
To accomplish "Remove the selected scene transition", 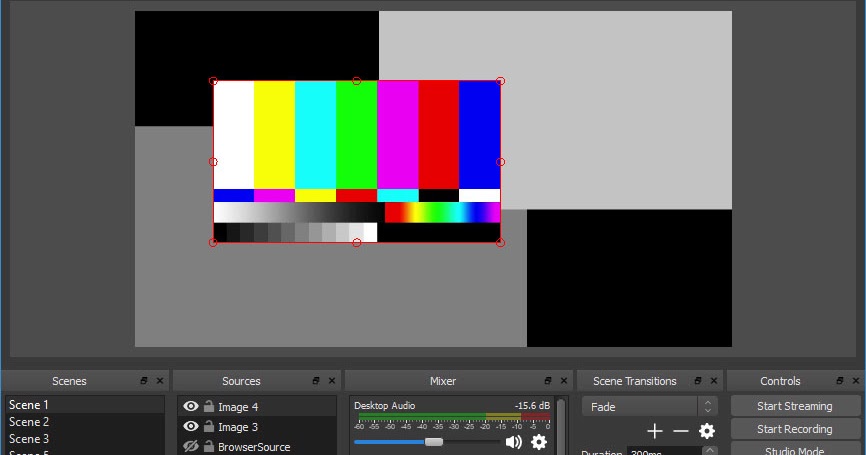I will pyautogui.click(x=681, y=431).
